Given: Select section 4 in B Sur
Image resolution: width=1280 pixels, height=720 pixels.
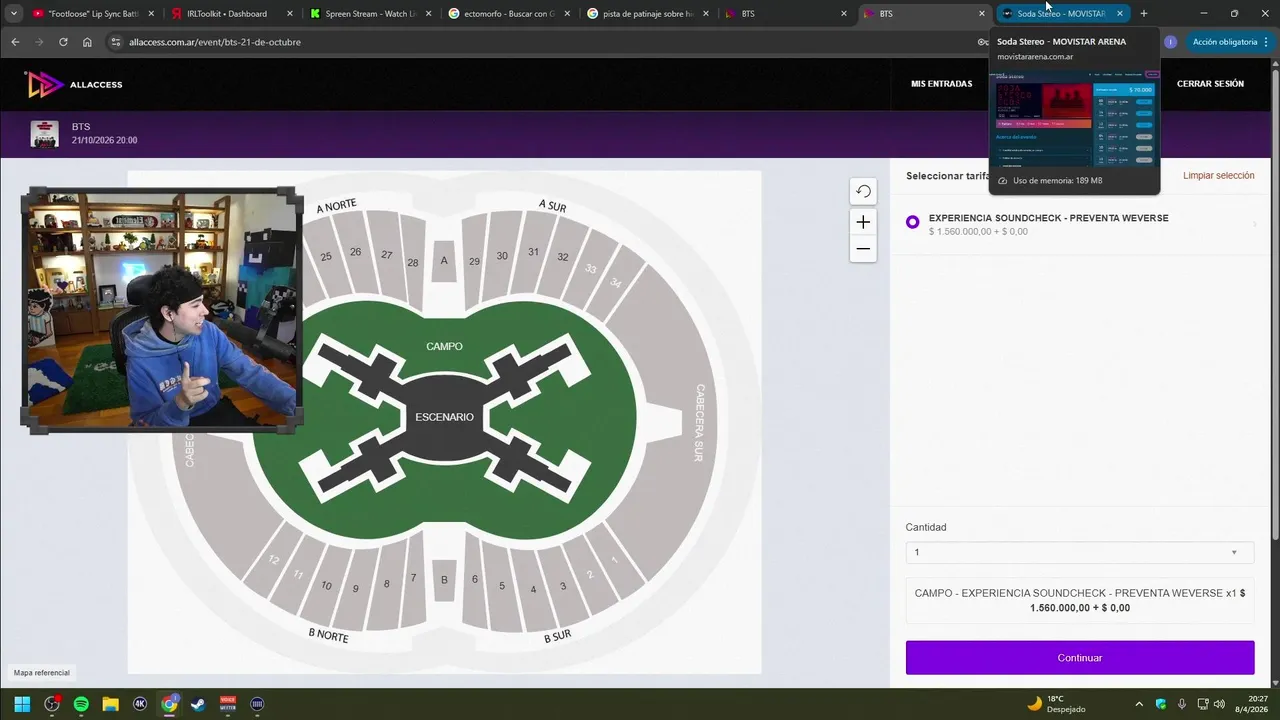Looking at the screenshot, I should point(533,589).
